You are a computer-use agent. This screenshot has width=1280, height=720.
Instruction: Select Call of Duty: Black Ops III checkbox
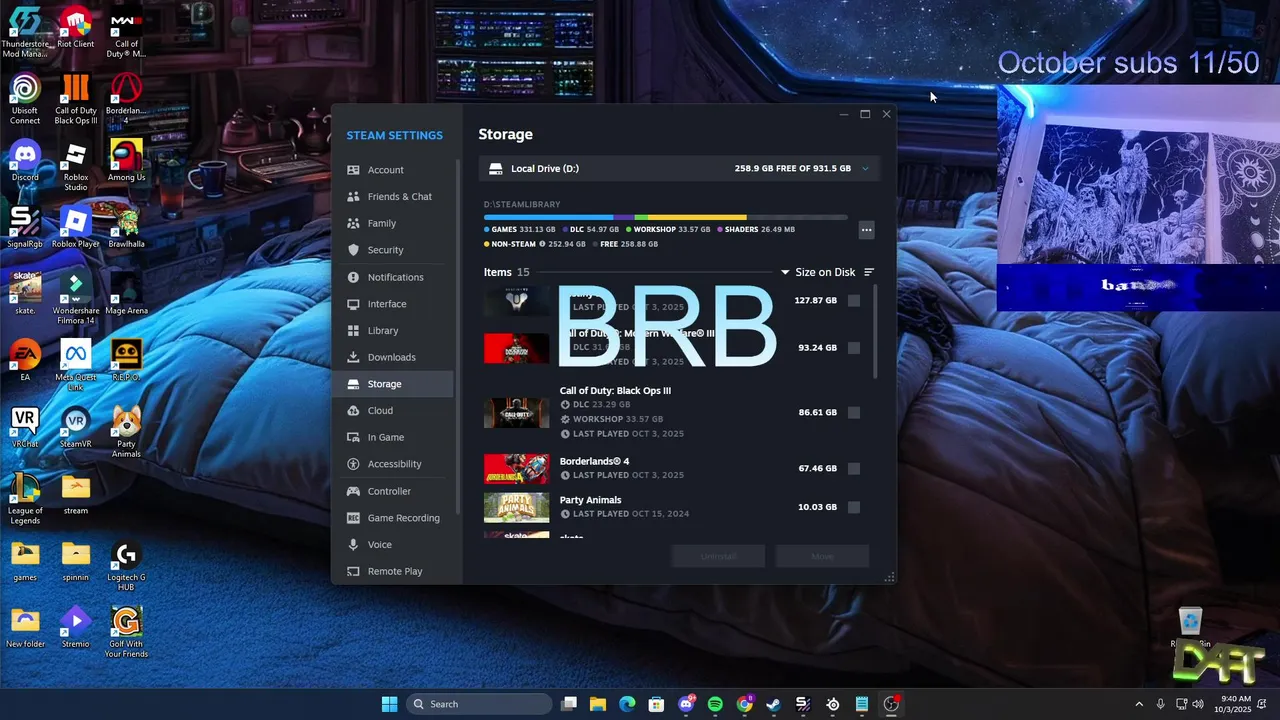(854, 412)
